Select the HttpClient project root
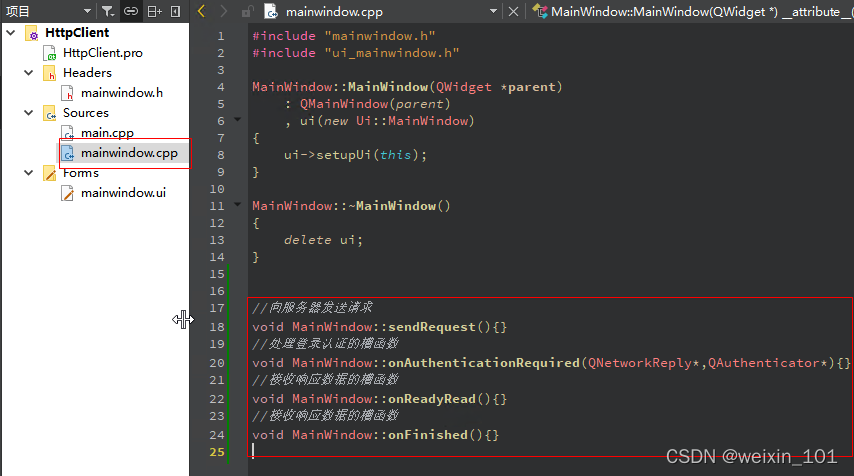This screenshot has width=854, height=476. pyautogui.click(x=77, y=33)
